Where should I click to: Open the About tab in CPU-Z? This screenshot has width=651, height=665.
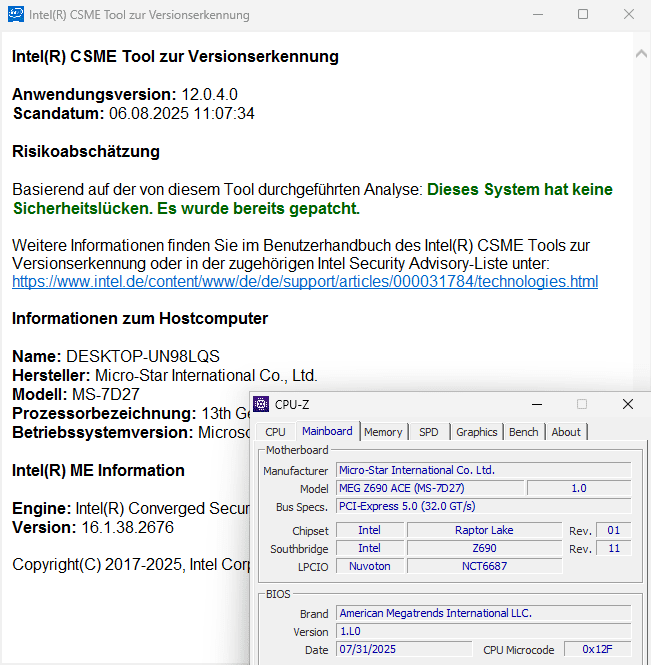566,432
